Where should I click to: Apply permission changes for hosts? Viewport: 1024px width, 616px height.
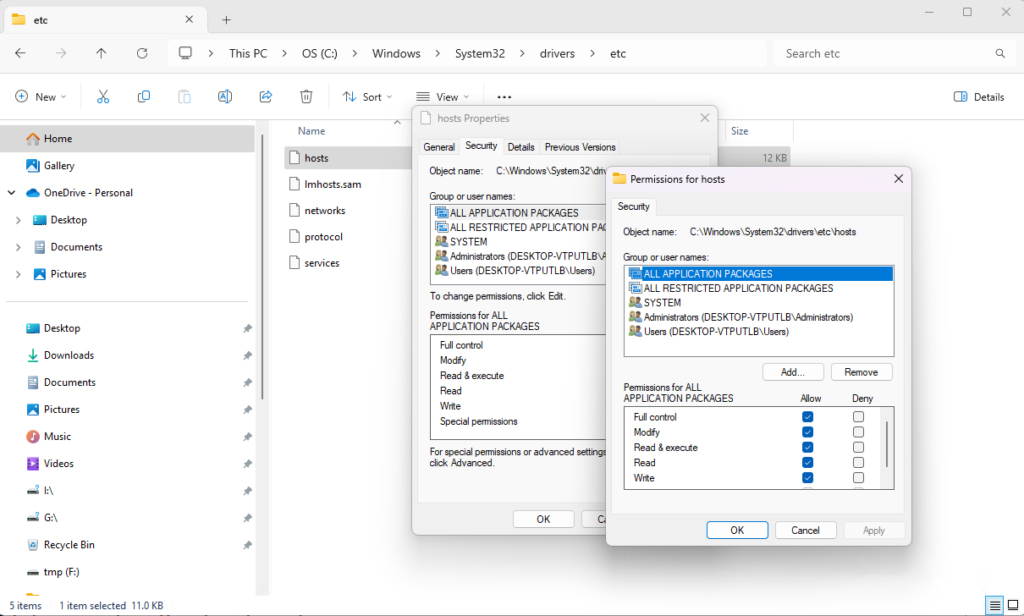tap(873, 530)
